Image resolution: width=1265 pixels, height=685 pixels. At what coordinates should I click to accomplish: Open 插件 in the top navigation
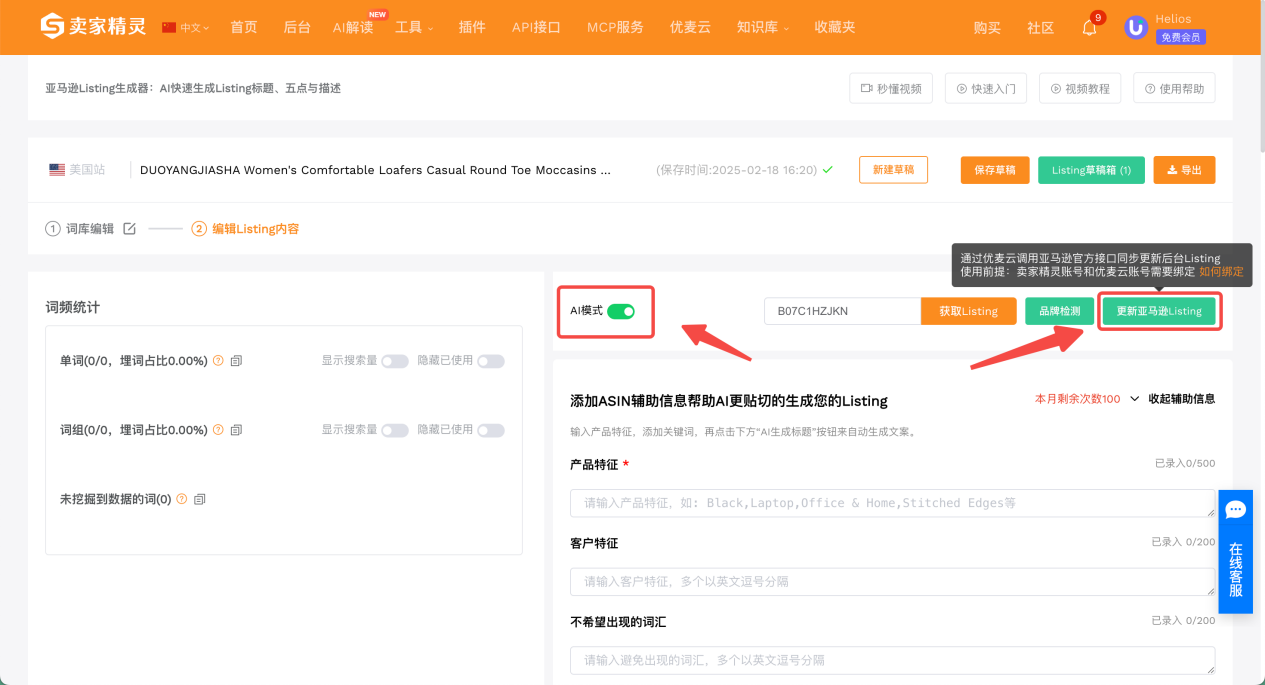tap(472, 28)
